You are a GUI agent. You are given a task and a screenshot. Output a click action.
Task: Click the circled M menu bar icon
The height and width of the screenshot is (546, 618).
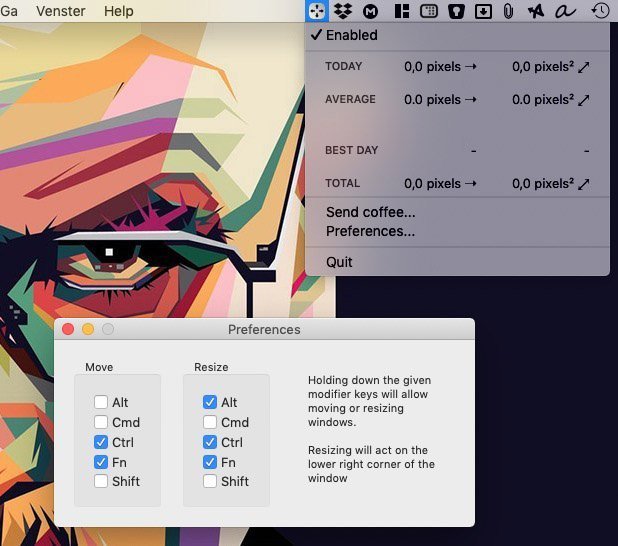pyautogui.click(x=370, y=12)
